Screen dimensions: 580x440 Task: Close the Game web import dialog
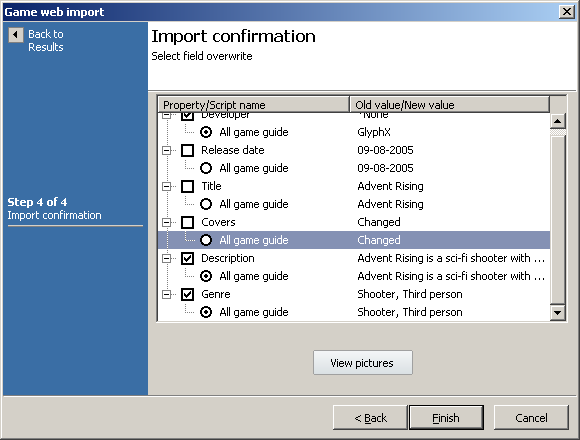[x=567, y=12]
